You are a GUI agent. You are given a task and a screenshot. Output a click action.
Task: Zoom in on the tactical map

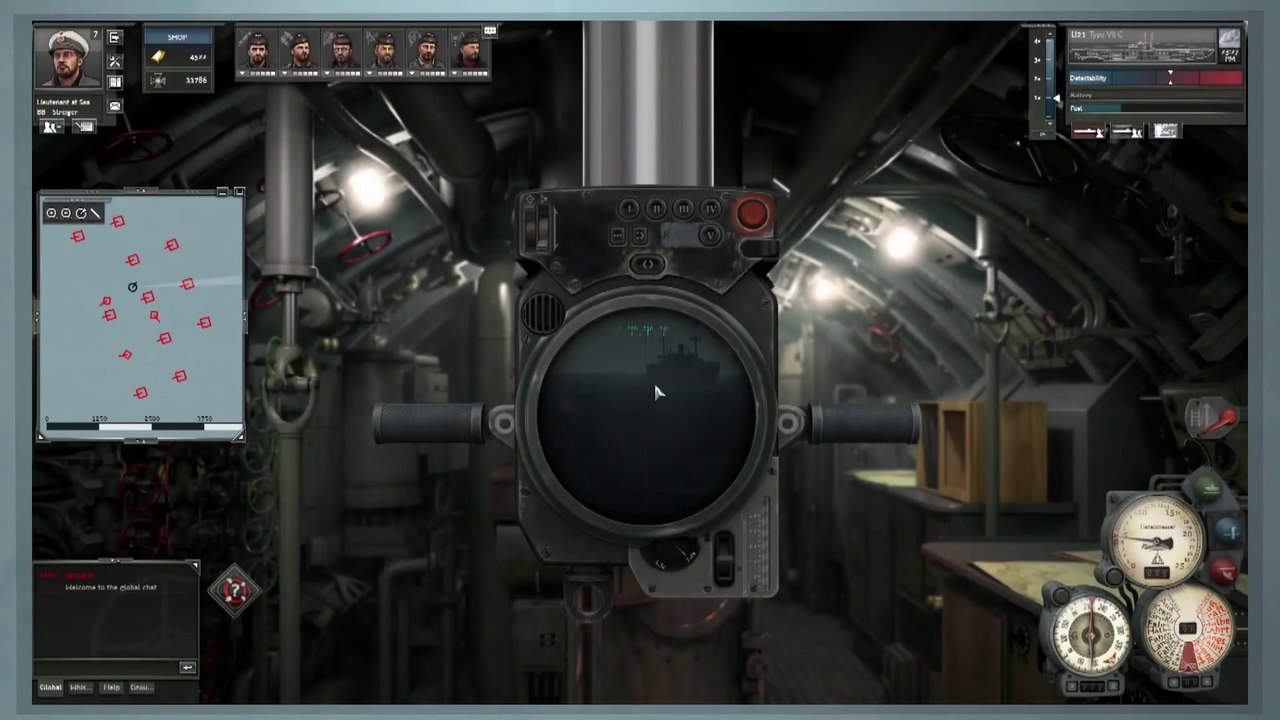(x=51, y=213)
